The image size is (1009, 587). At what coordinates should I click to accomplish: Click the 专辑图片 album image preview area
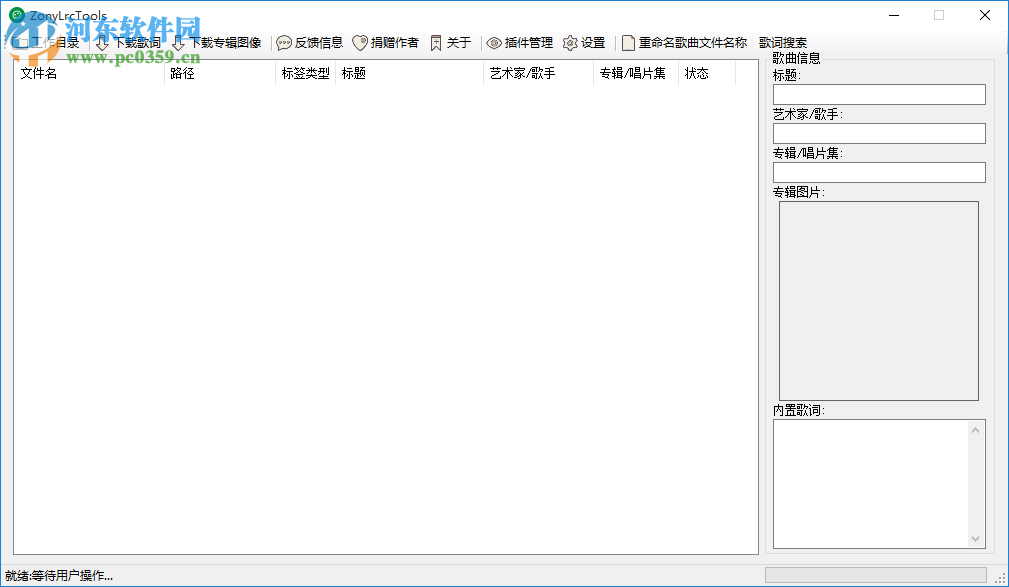point(878,298)
